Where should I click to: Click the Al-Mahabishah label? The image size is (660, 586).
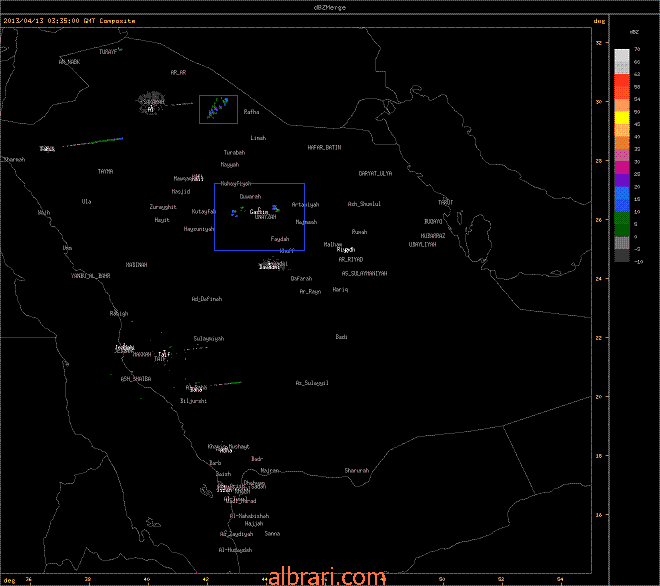click(249, 516)
